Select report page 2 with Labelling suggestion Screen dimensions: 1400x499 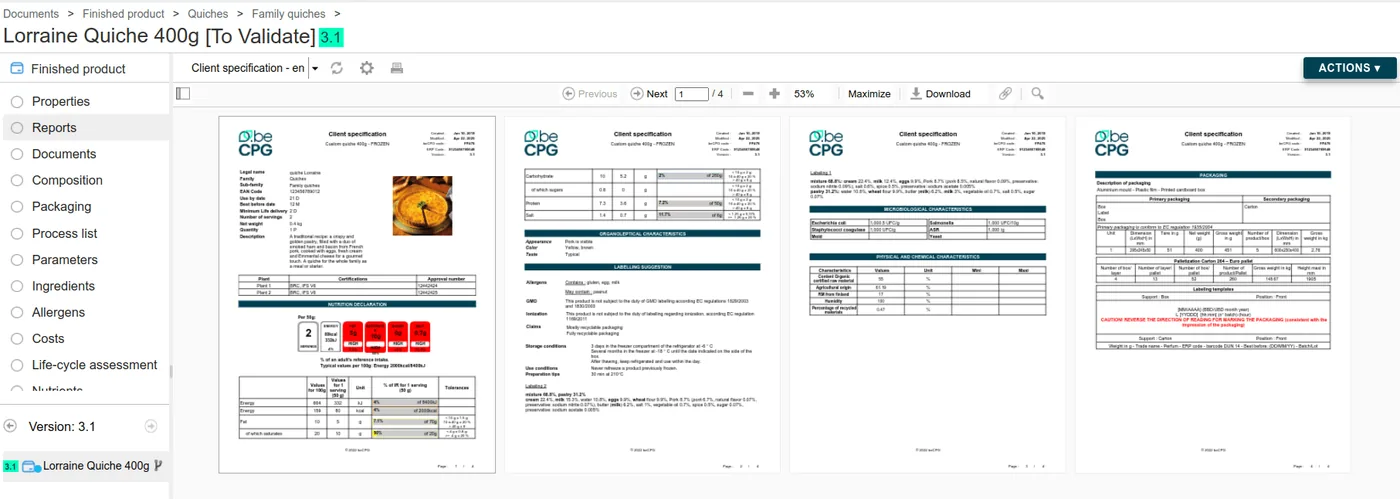[643, 294]
